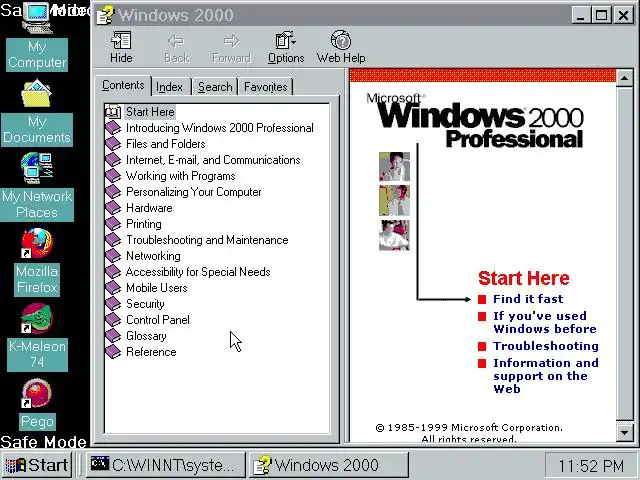Click the Start button
Viewport: 640px width, 480px height.
[37, 465]
